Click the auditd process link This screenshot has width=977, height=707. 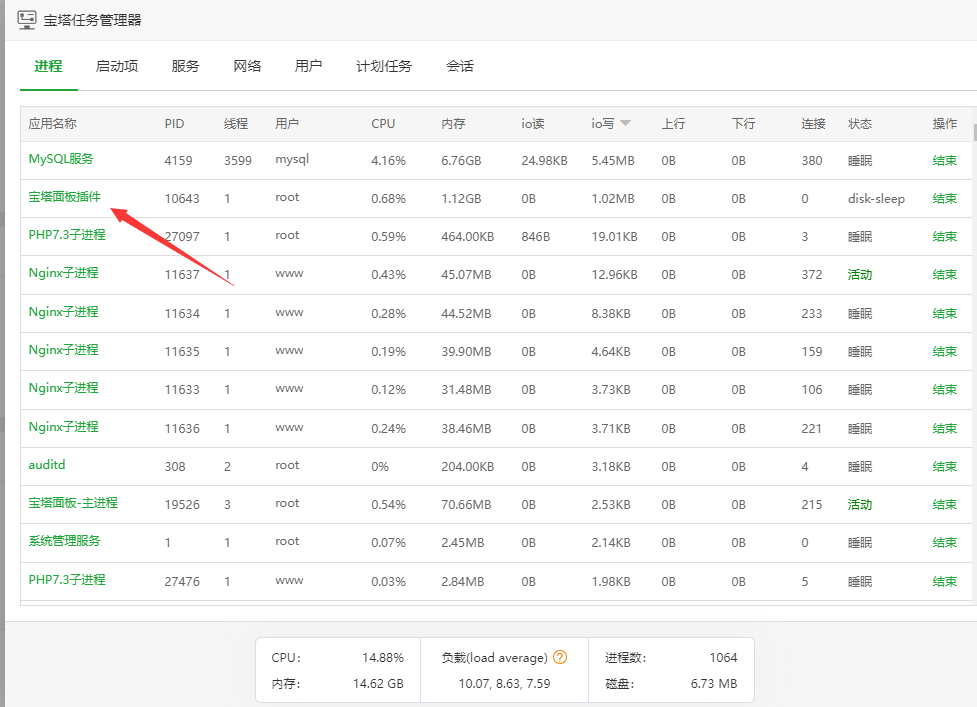tap(46, 465)
